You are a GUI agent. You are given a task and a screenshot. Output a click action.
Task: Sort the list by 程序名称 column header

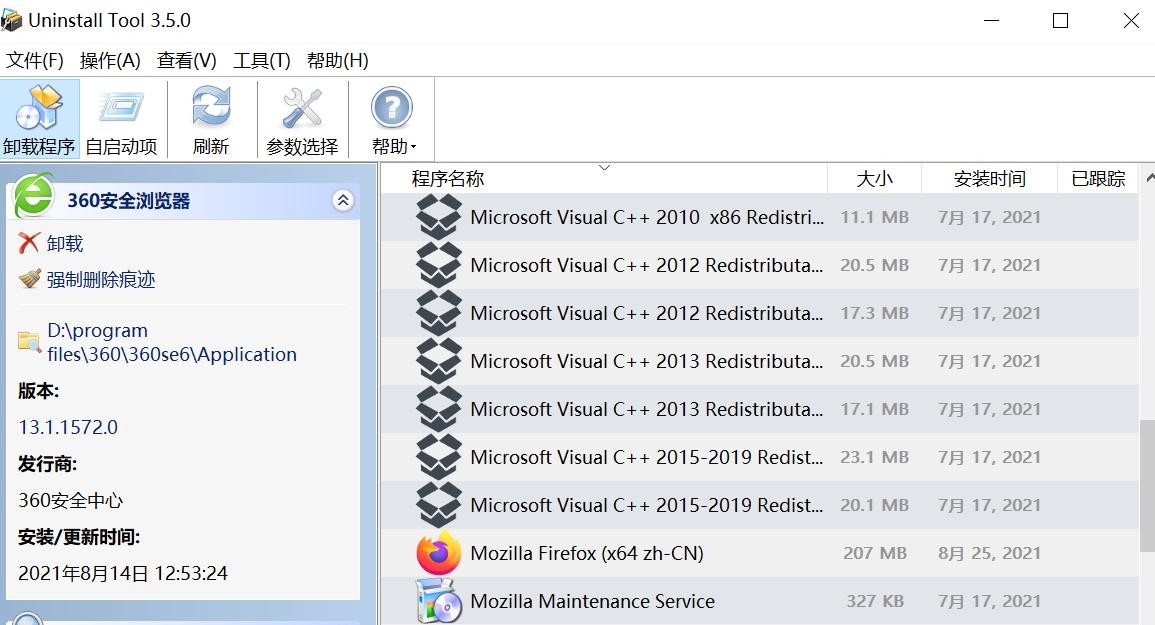click(448, 179)
